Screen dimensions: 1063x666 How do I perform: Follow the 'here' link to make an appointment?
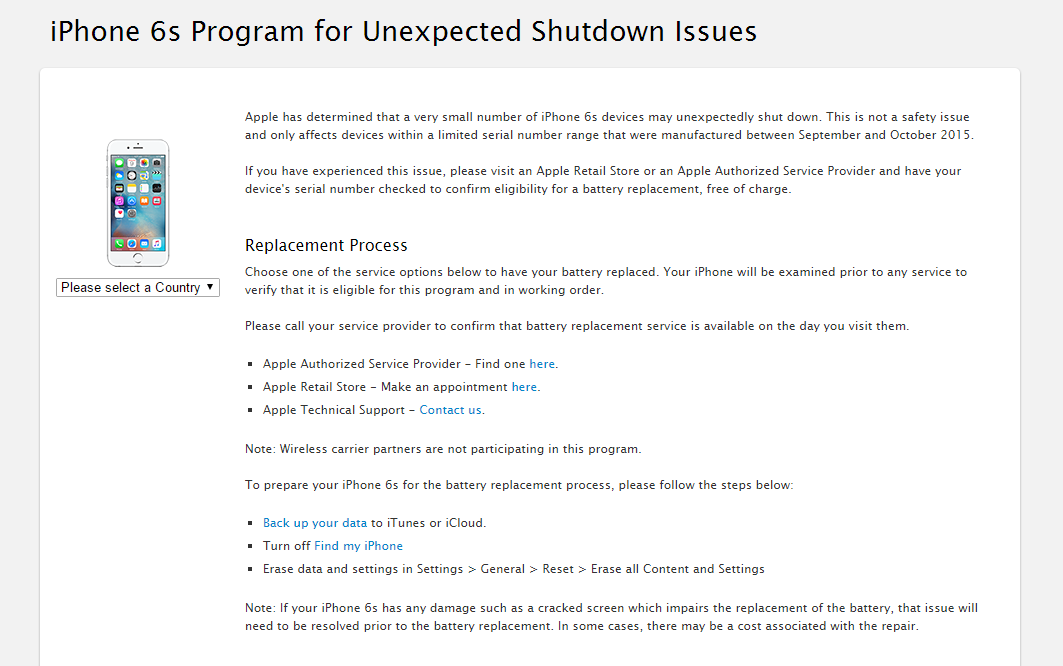tap(524, 387)
